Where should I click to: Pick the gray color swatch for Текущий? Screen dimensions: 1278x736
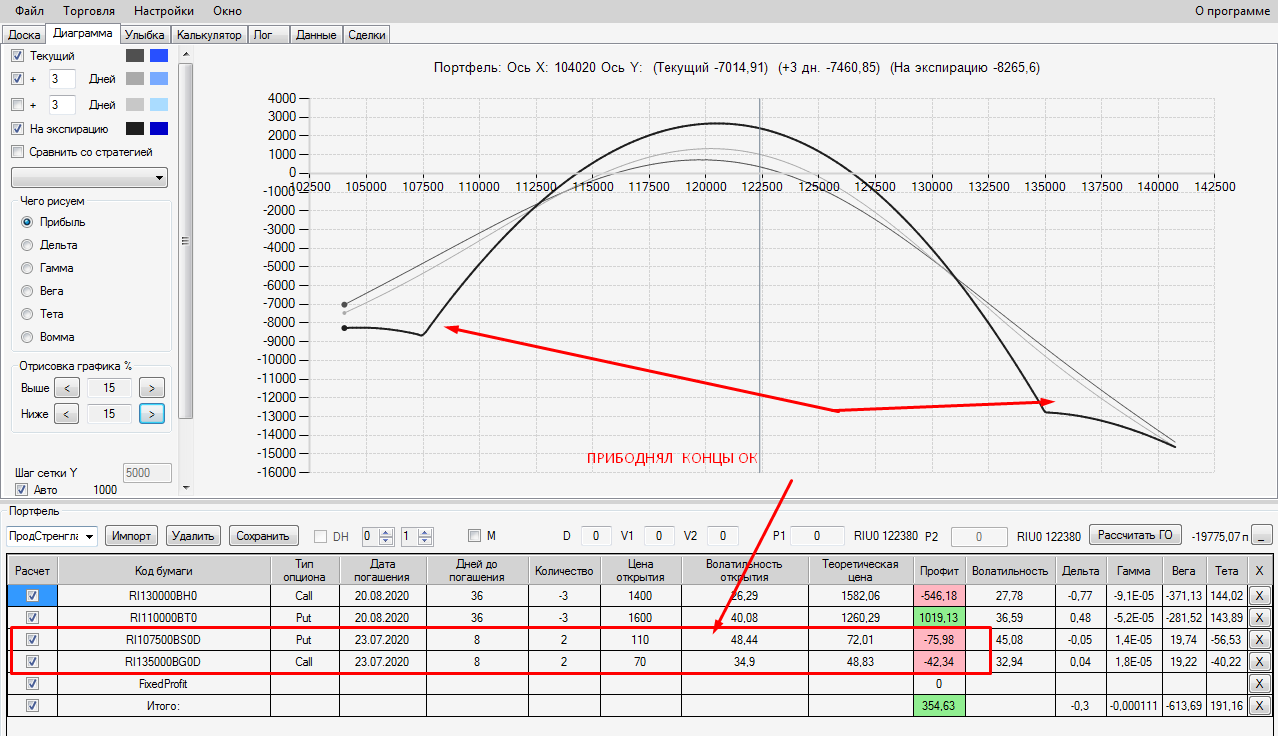point(135,56)
